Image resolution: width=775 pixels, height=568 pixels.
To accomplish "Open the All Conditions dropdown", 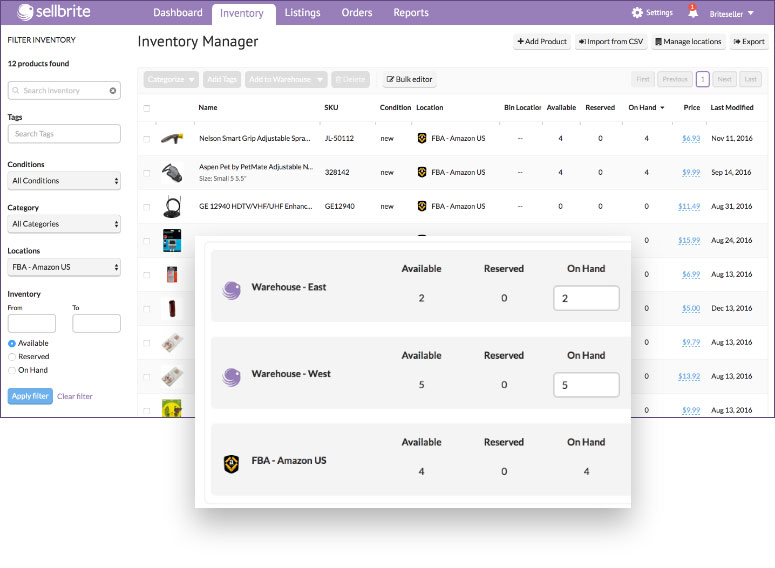I will [64, 180].
